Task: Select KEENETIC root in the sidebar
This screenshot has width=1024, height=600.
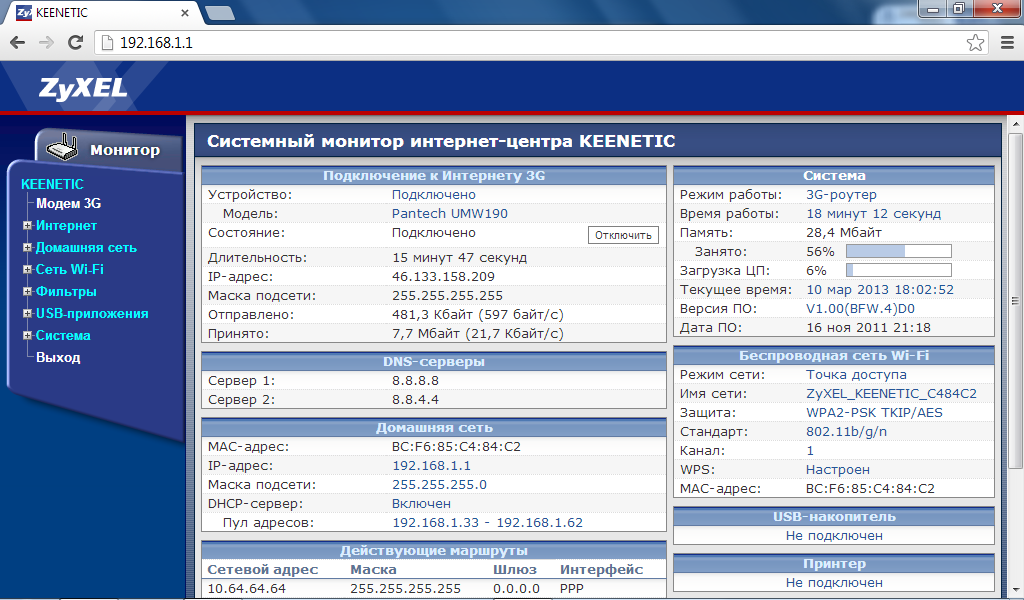Action: (52, 184)
